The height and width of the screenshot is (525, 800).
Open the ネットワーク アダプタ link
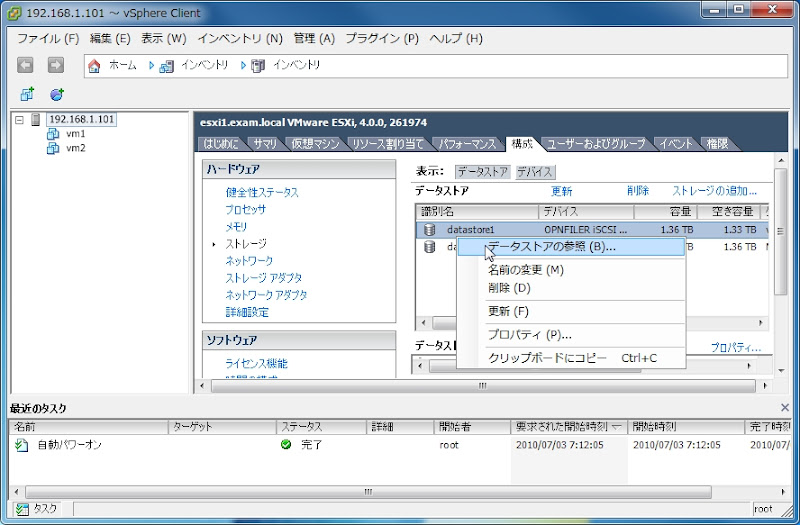tap(266, 295)
